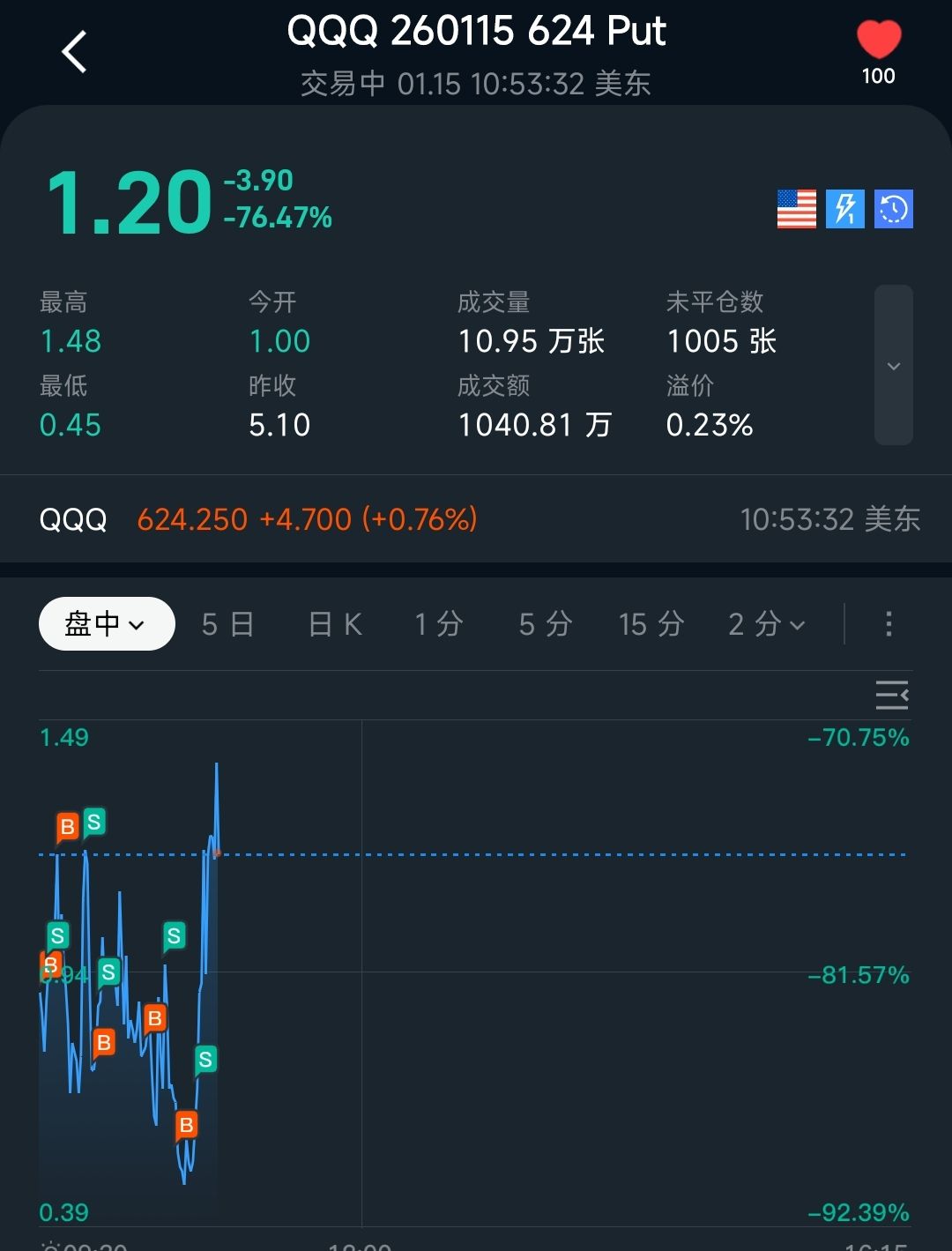952x1251 pixels.
Task: Tap the current price 1.20
Action: (x=129, y=203)
